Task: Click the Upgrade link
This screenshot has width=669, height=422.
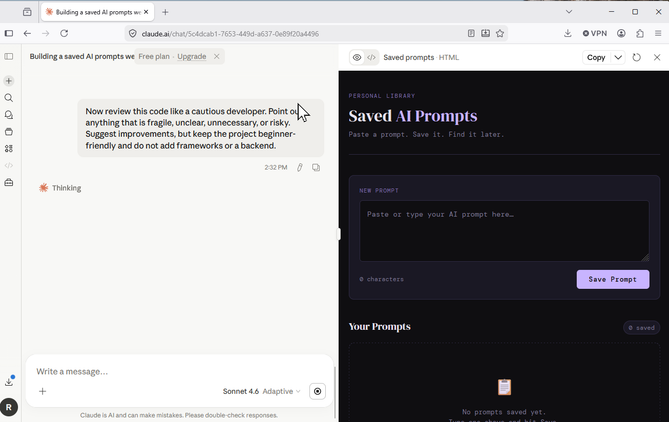Action: (x=192, y=56)
